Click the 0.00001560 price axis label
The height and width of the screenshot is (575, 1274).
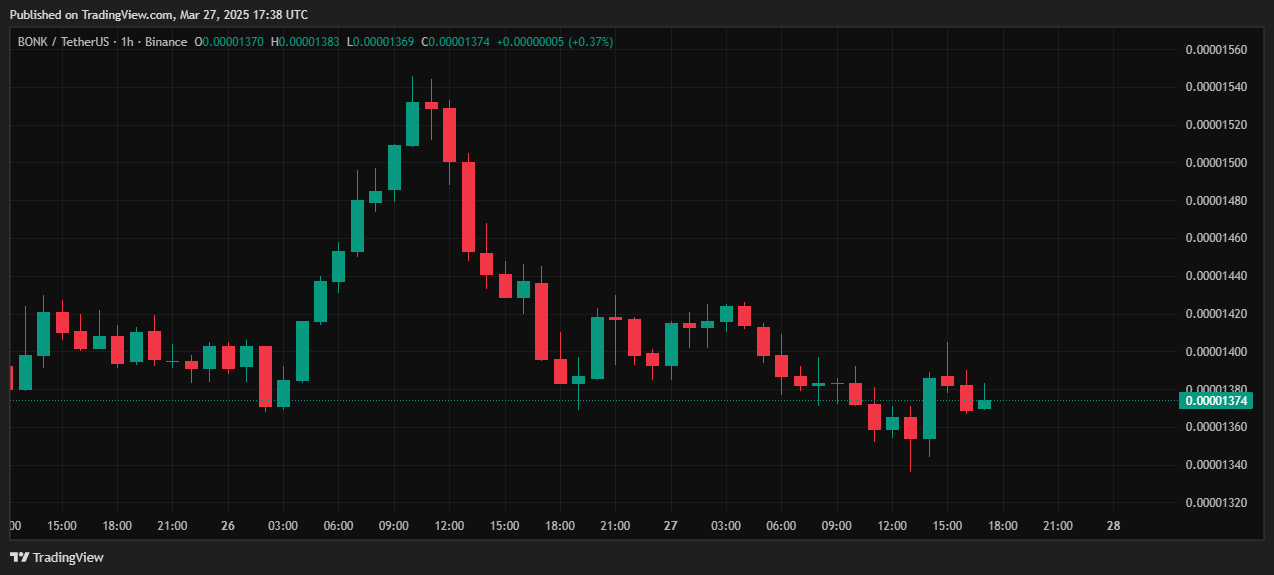pyautogui.click(x=1215, y=49)
